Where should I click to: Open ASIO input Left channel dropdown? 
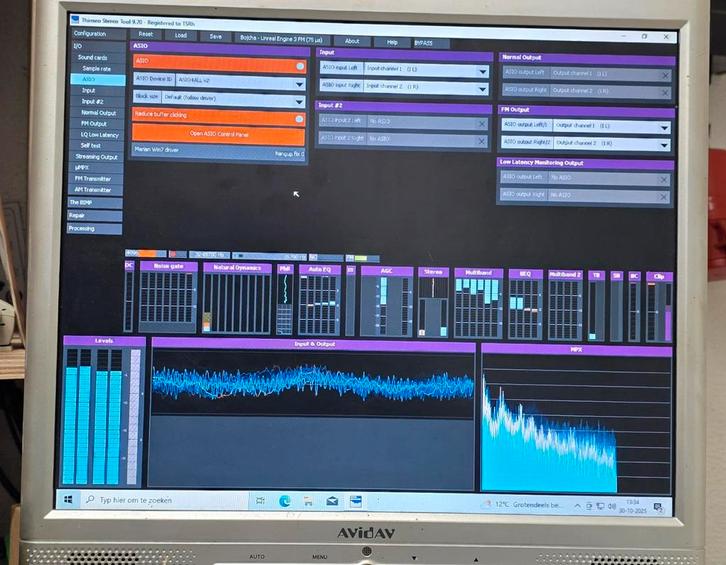click(x=482, y=71)
